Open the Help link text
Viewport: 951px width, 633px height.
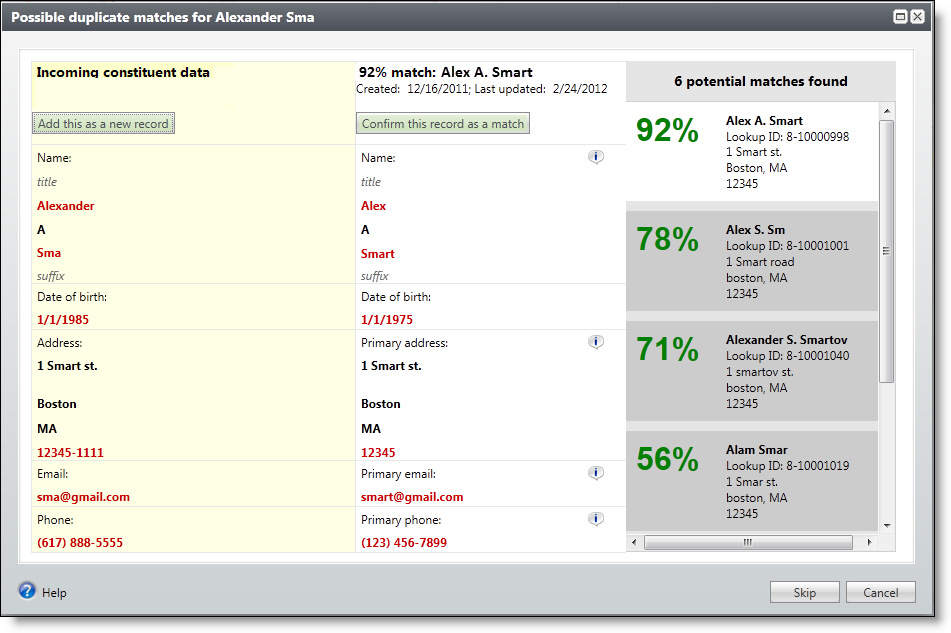[x=54, y=593]
